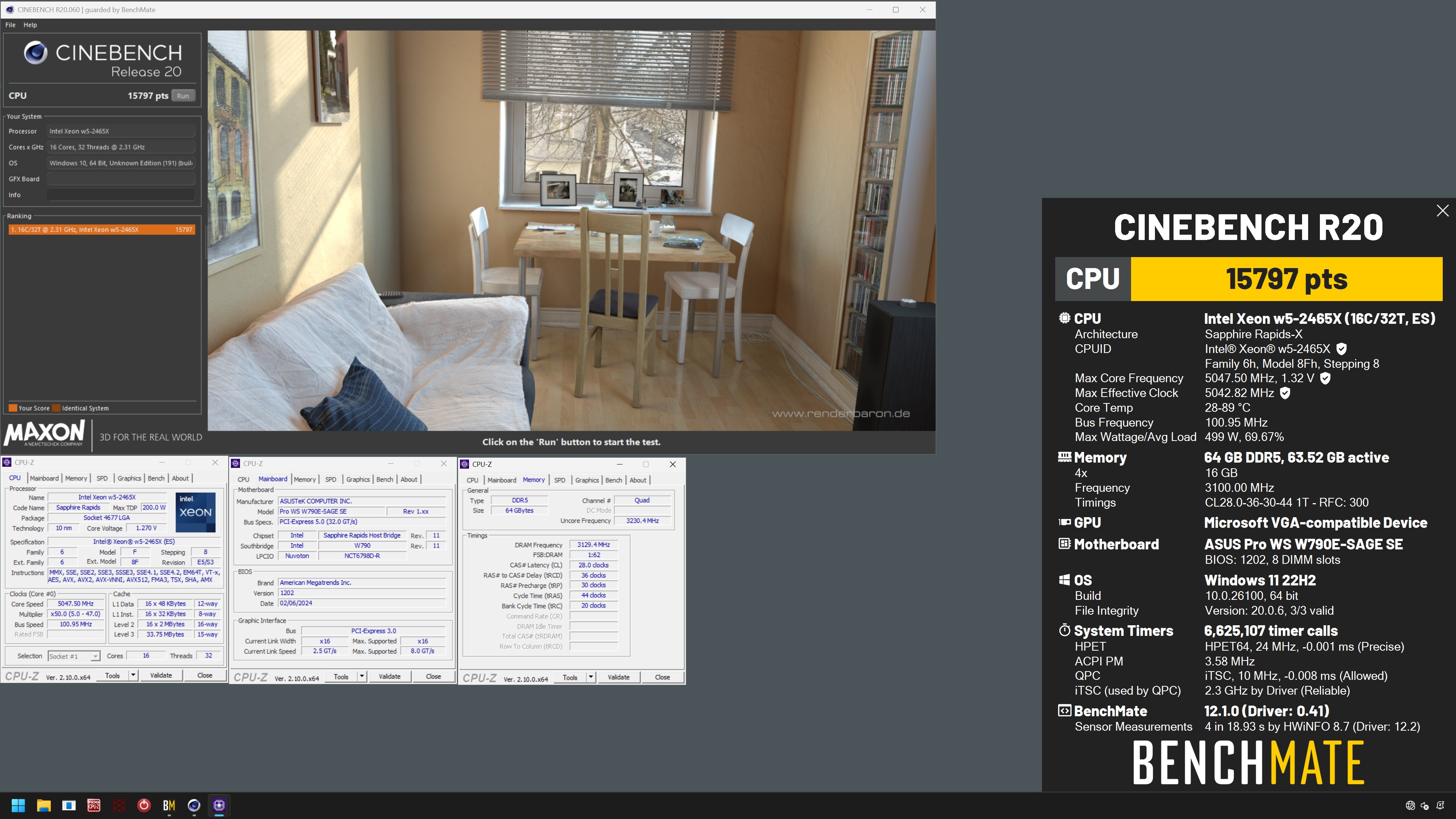Switch to BenchMate via BM taskbar icon

tap(169, 805)
